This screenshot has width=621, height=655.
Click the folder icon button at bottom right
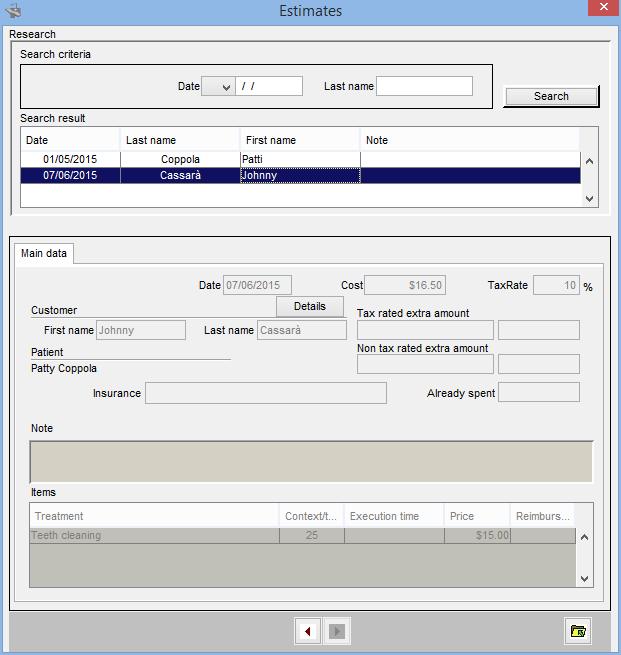click(x=577, y=631)
